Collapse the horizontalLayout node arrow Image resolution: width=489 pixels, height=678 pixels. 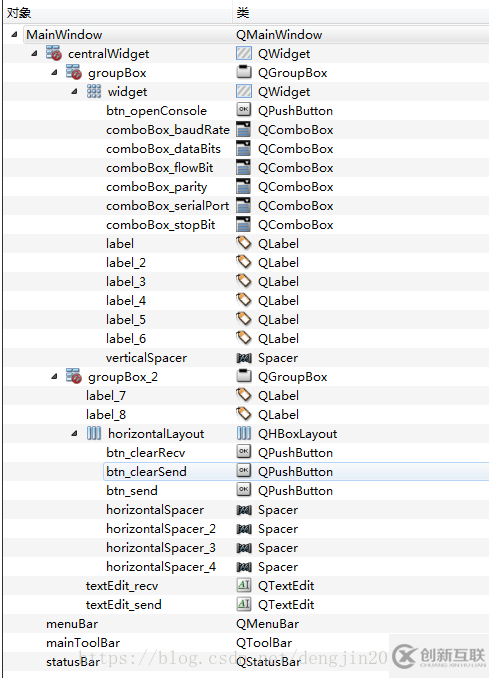click(x=74, y=433)
